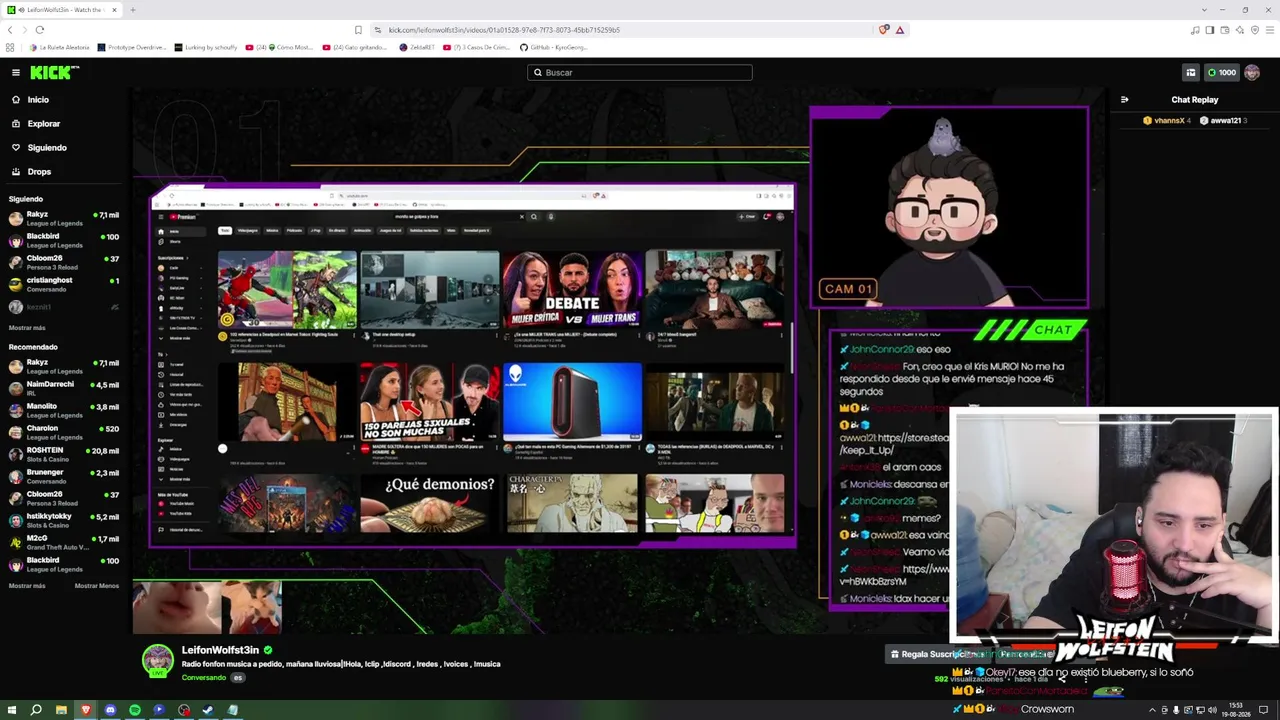Screen dimensions: 1280x720
Task: Click awwa121 in Chat Replay leaderboard
Action: click(x=1222, y=121)
